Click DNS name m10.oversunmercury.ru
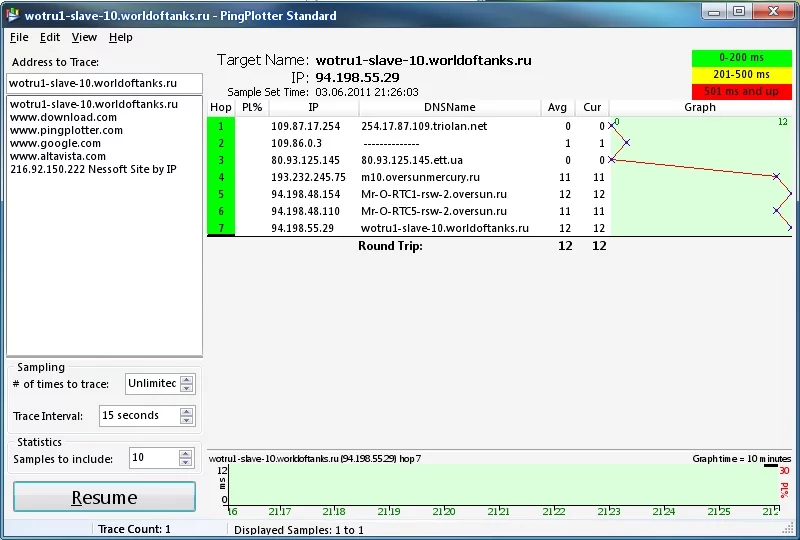Image resolution: width=800 pixels, height=540 pixels. [420, 177]
